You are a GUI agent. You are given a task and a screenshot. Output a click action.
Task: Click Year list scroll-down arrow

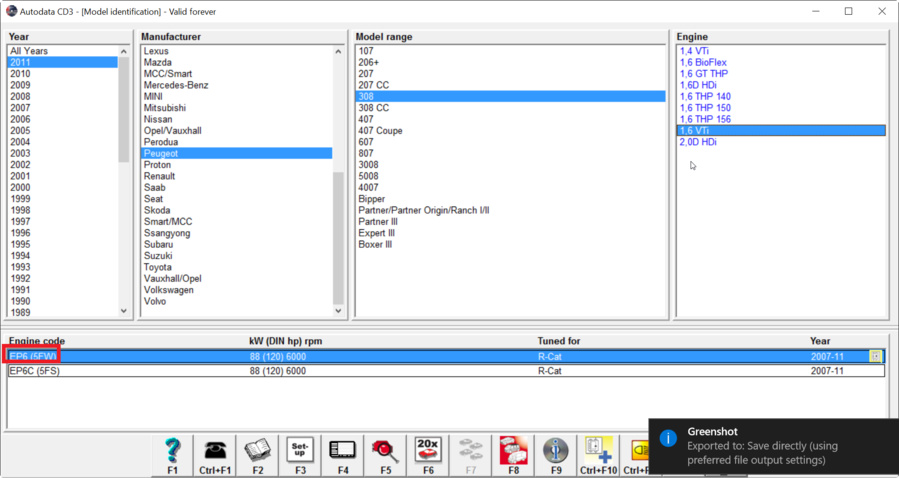[x=124, y=311]
